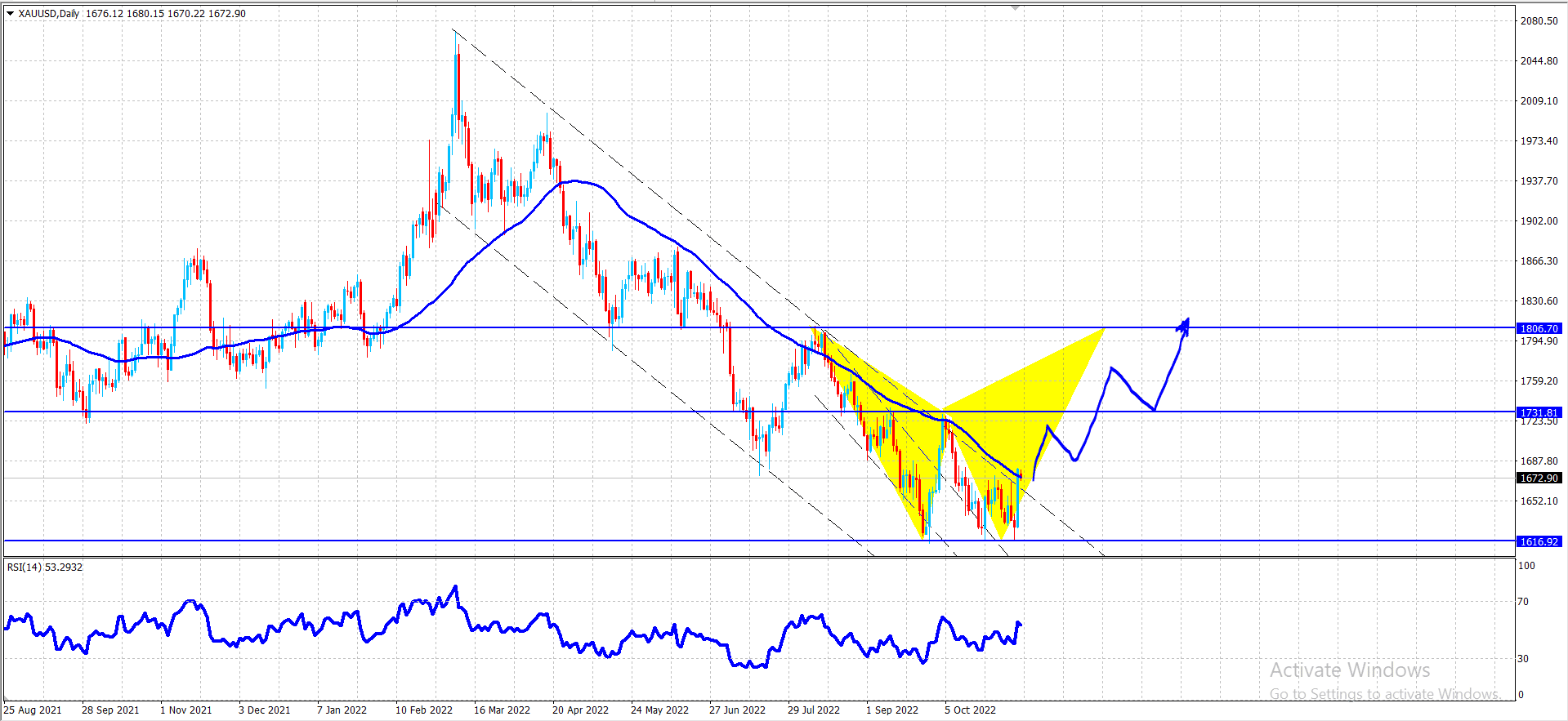1568x721 pixels.
Task: Click the RSI(14) 53.2932 indicator label
Action: 45,567
